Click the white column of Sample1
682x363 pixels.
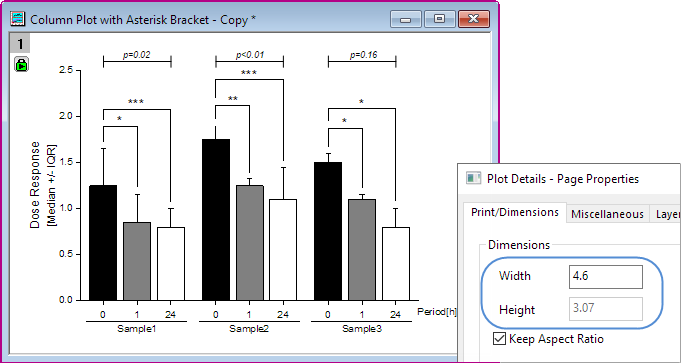tap(171, 263)
